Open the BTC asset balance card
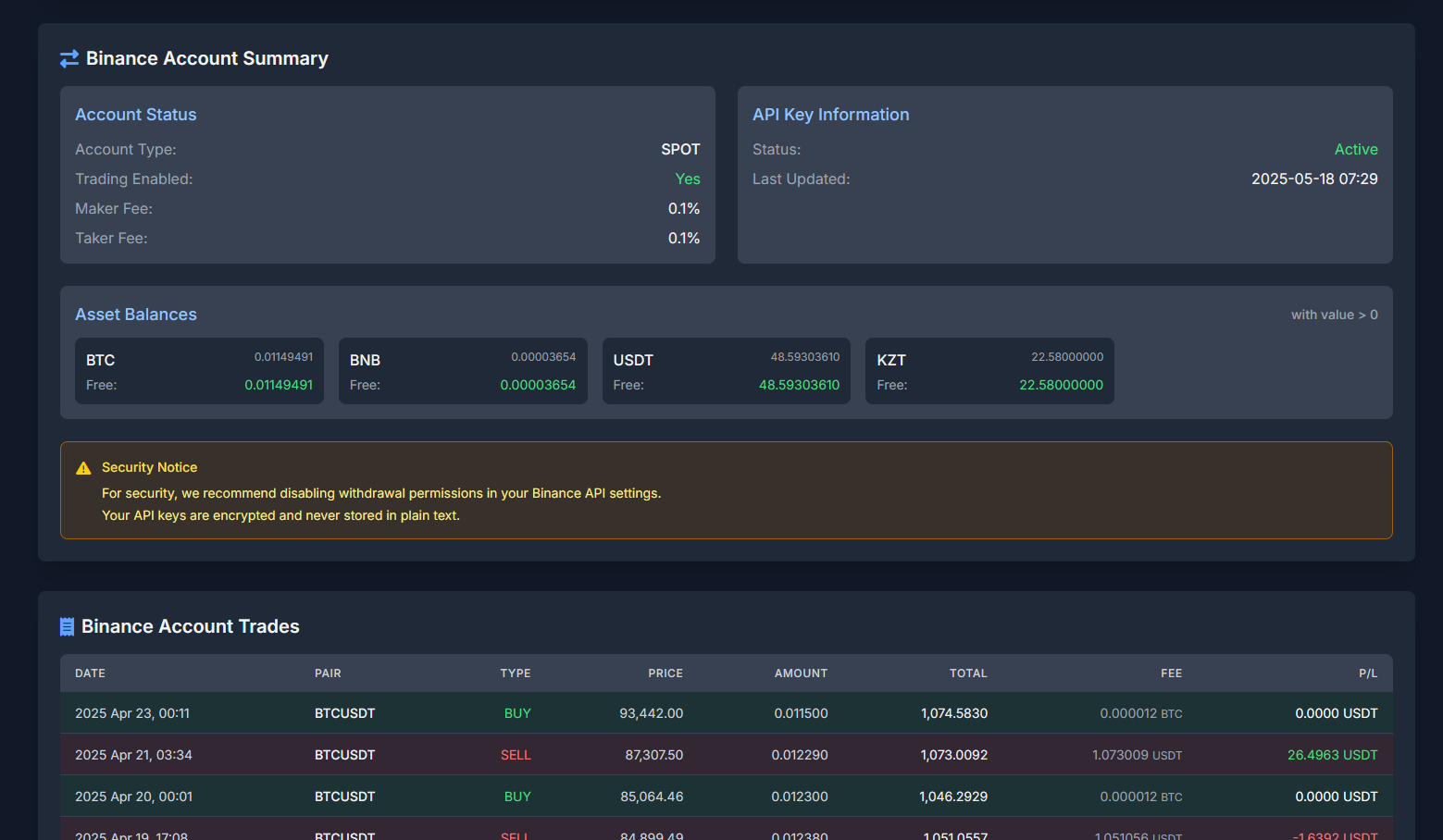1443x840 pixels. pos(199,371)
